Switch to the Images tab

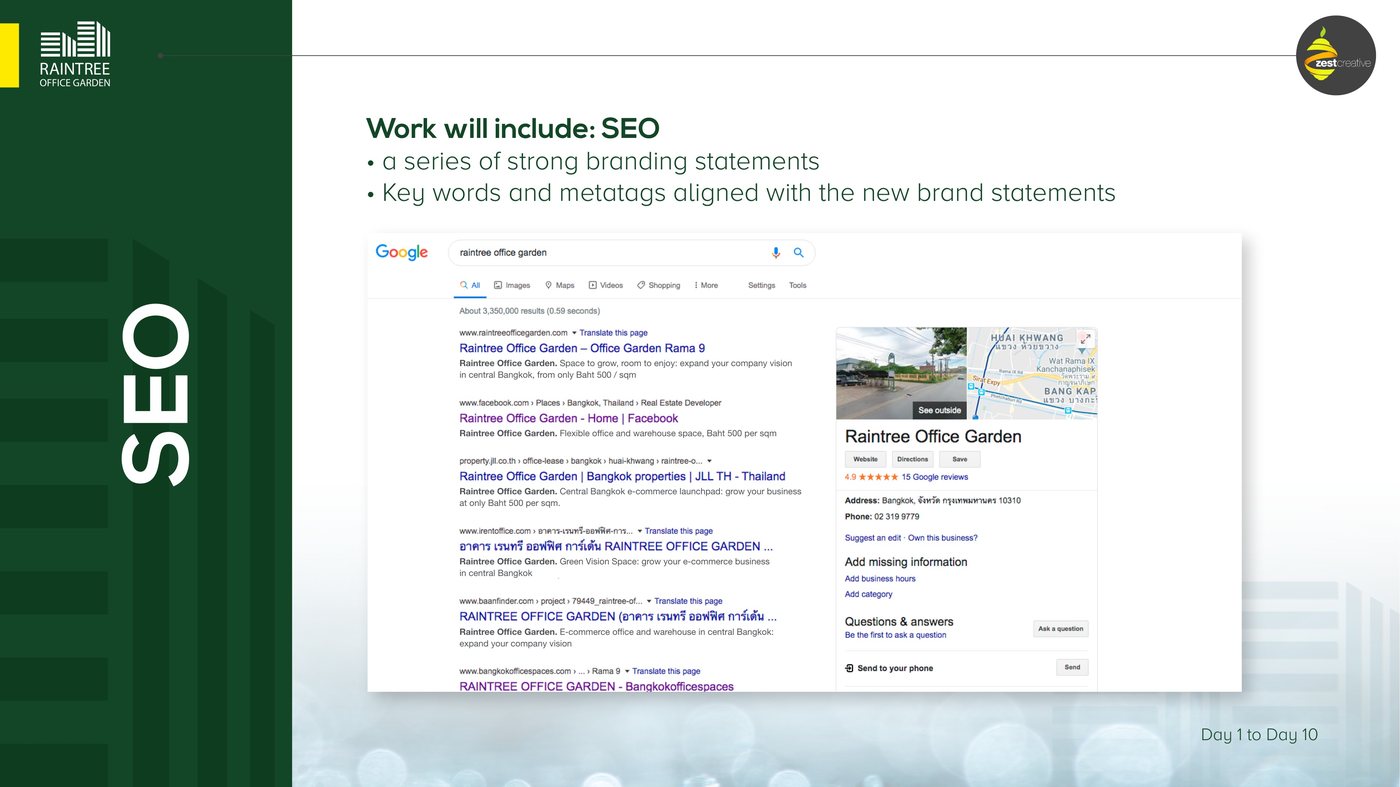pos(512,285)
